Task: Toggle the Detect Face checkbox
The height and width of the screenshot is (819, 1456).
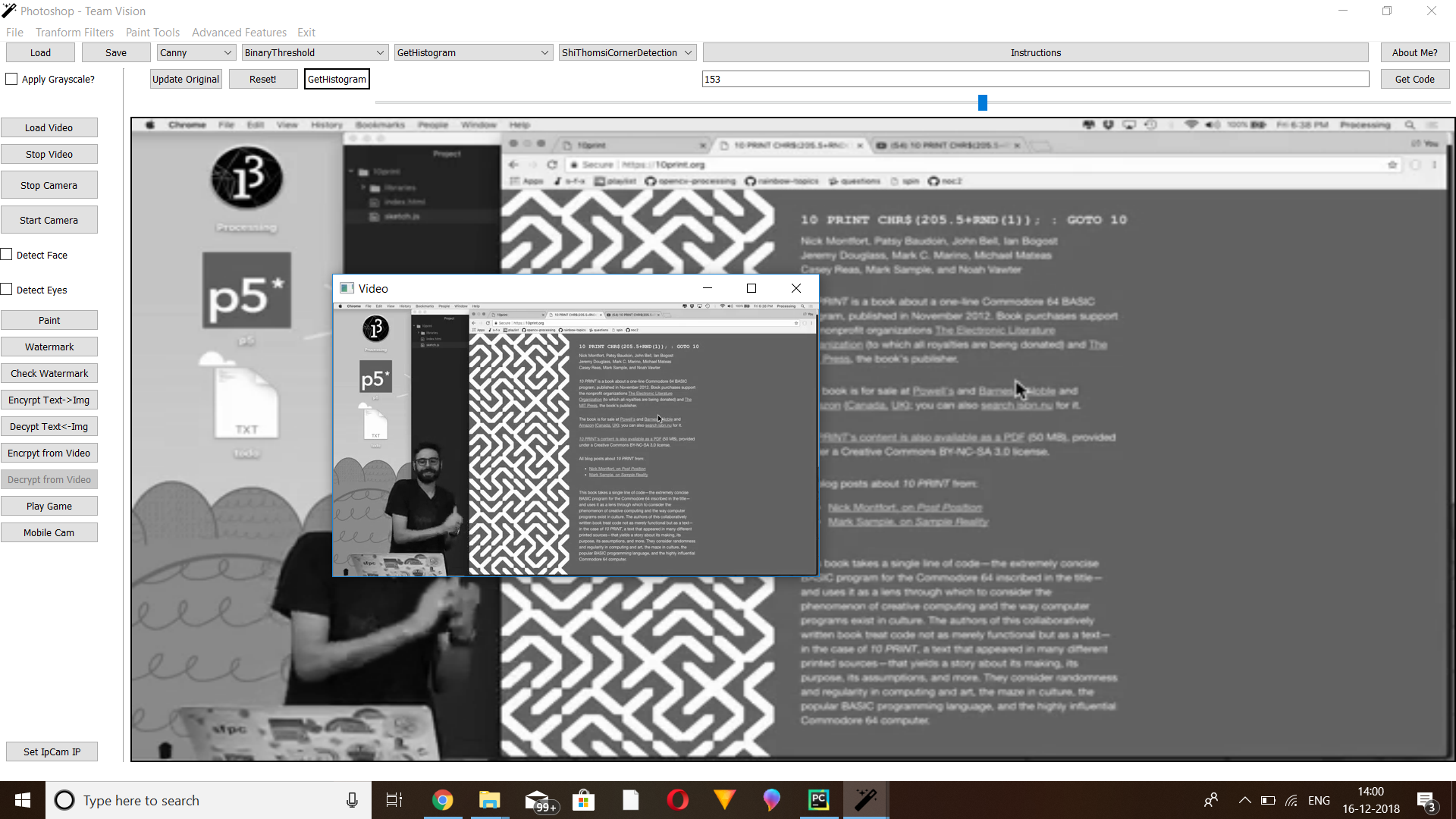Action: point(7,255)
